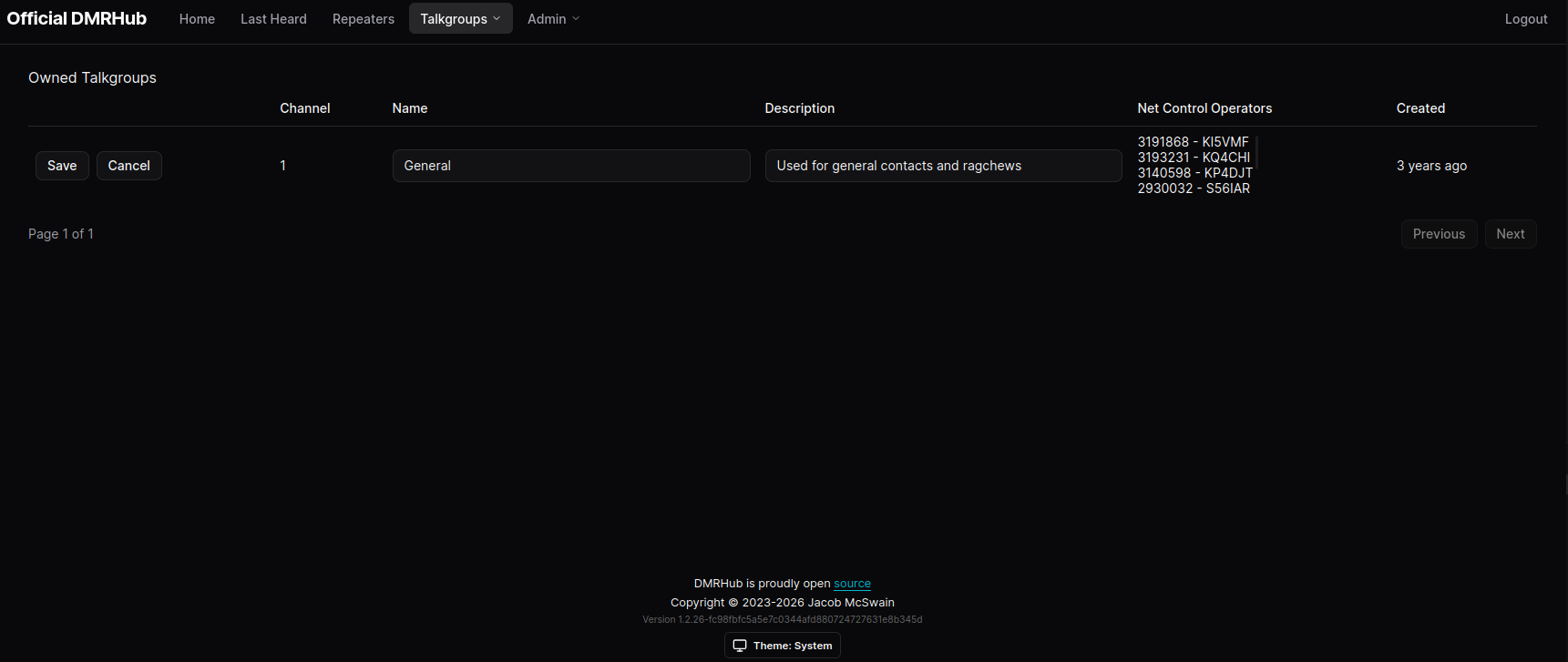Click the monitor icon in theme button
This screenshot has width=1568, height=662.
tap(740, 646)
